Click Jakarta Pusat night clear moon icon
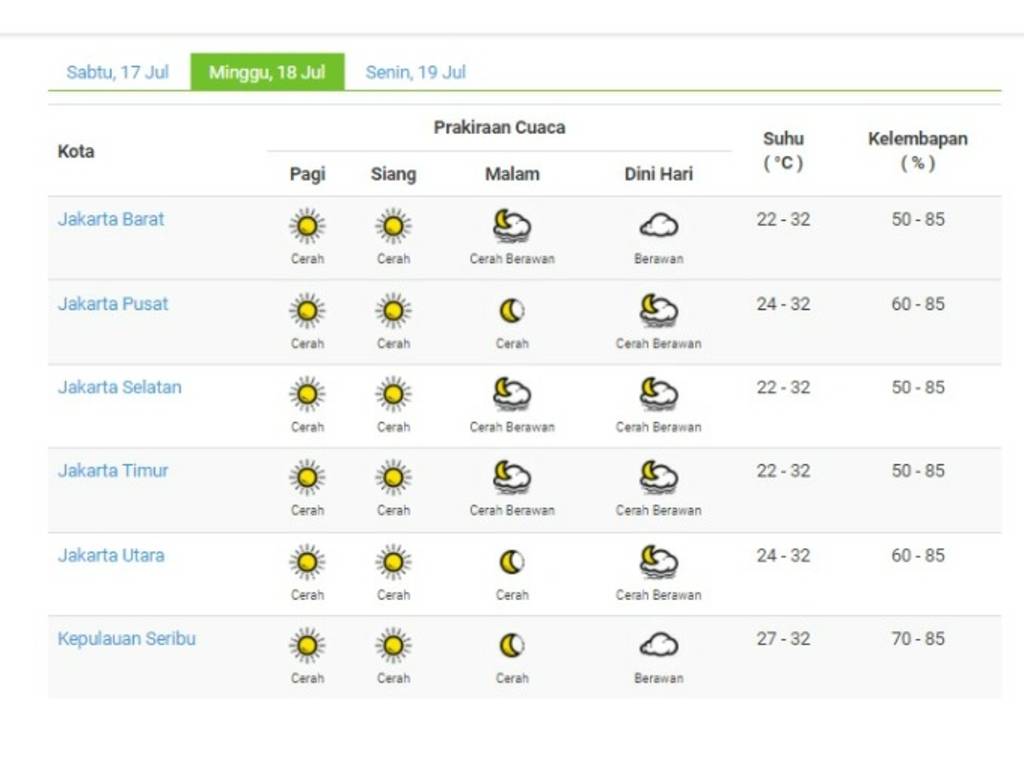Viewport: 1024px width, 768px height. (x=511, y=312)
